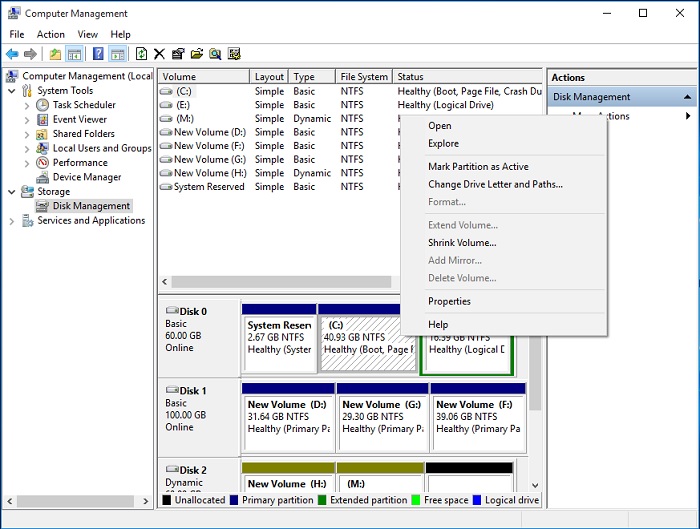Sort by the File System column header
700x529 pixels.
(x=364, y=77)
